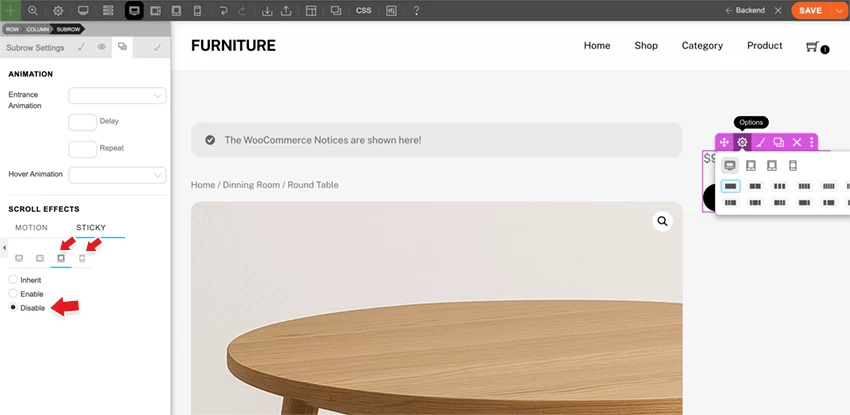
Task: Select the Disable radio option
Action: [13, 307]
